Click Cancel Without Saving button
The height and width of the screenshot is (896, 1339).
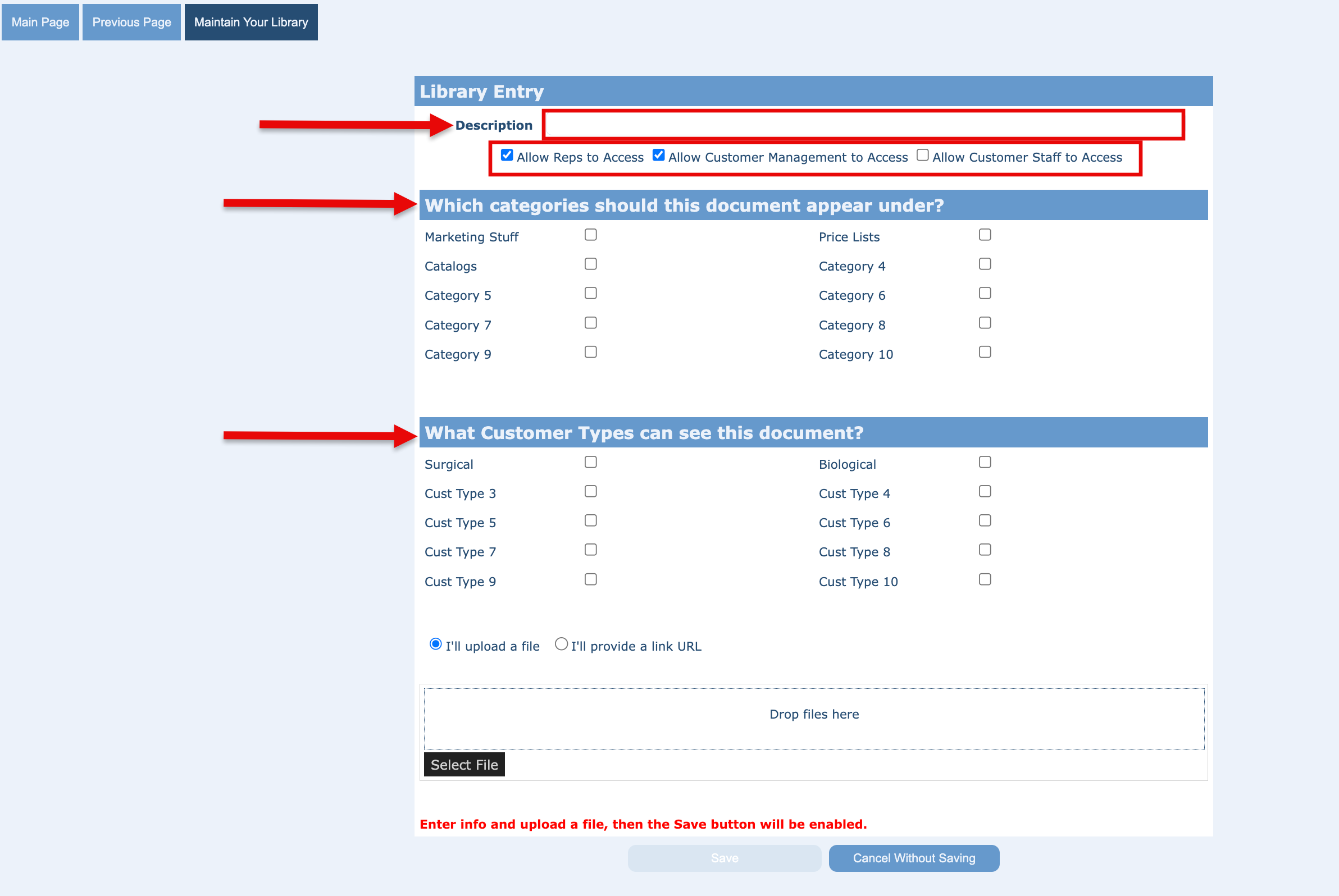914,858
